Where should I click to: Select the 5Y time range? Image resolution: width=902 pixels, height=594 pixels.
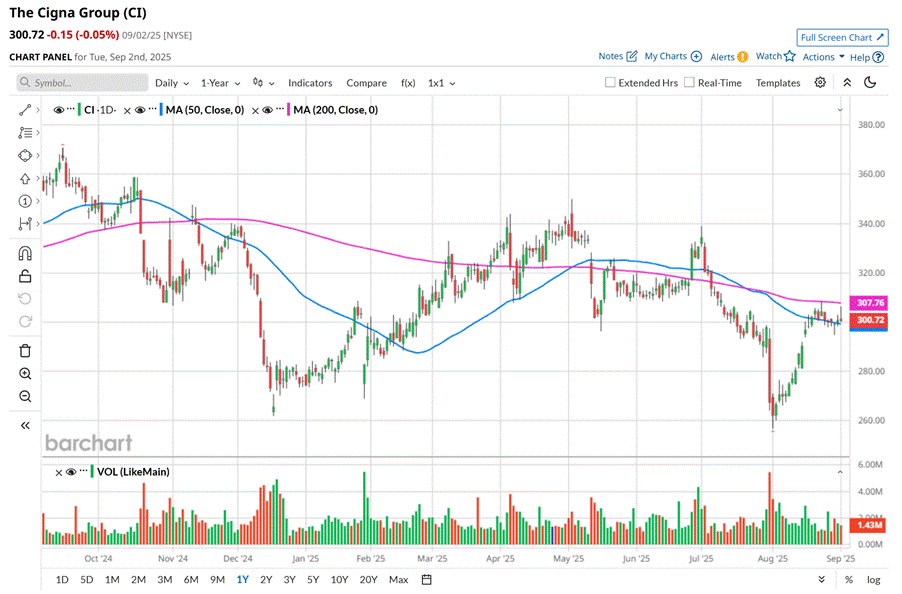click(x=313, y=579)
